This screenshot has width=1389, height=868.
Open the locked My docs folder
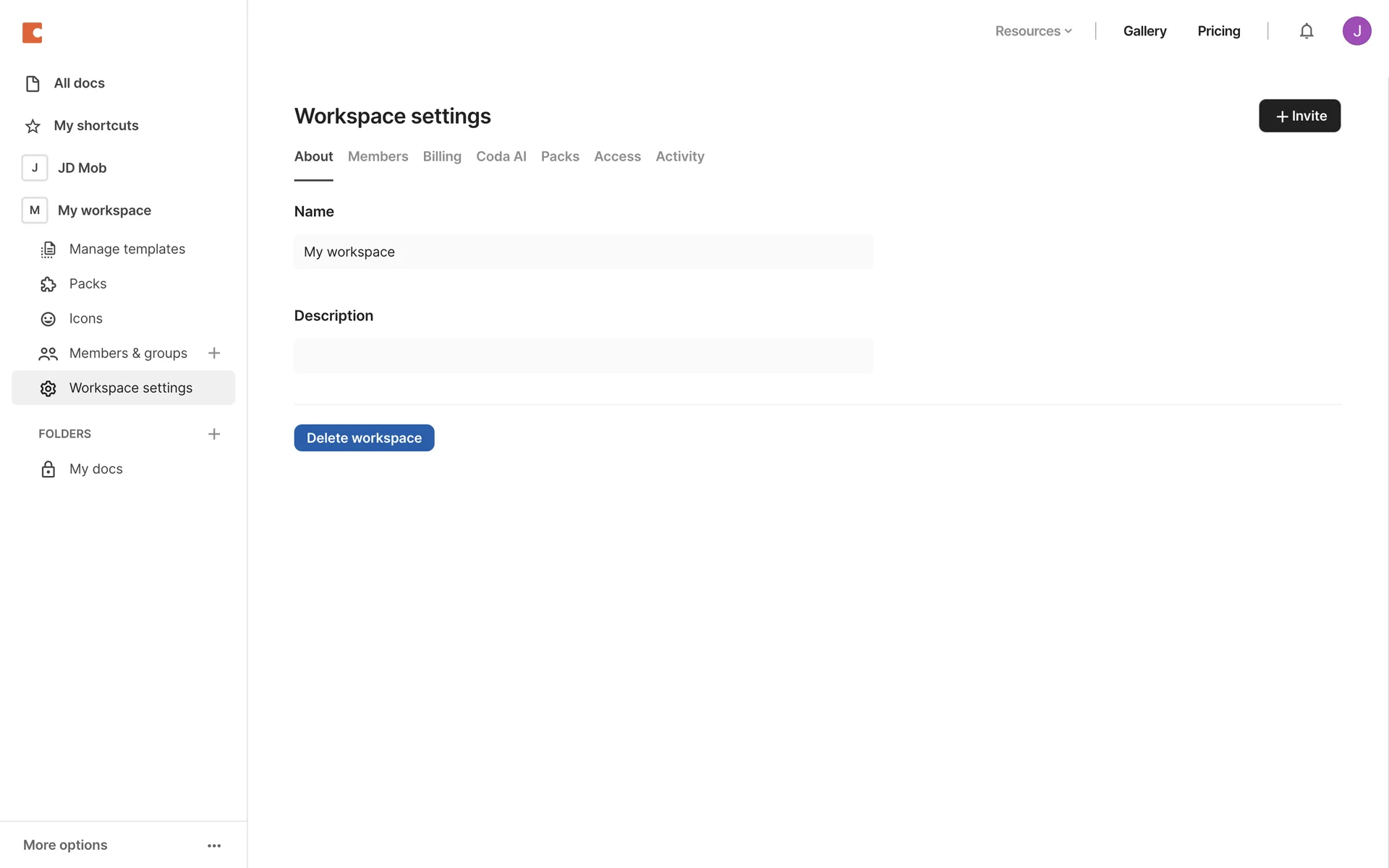tap(95, 469)
